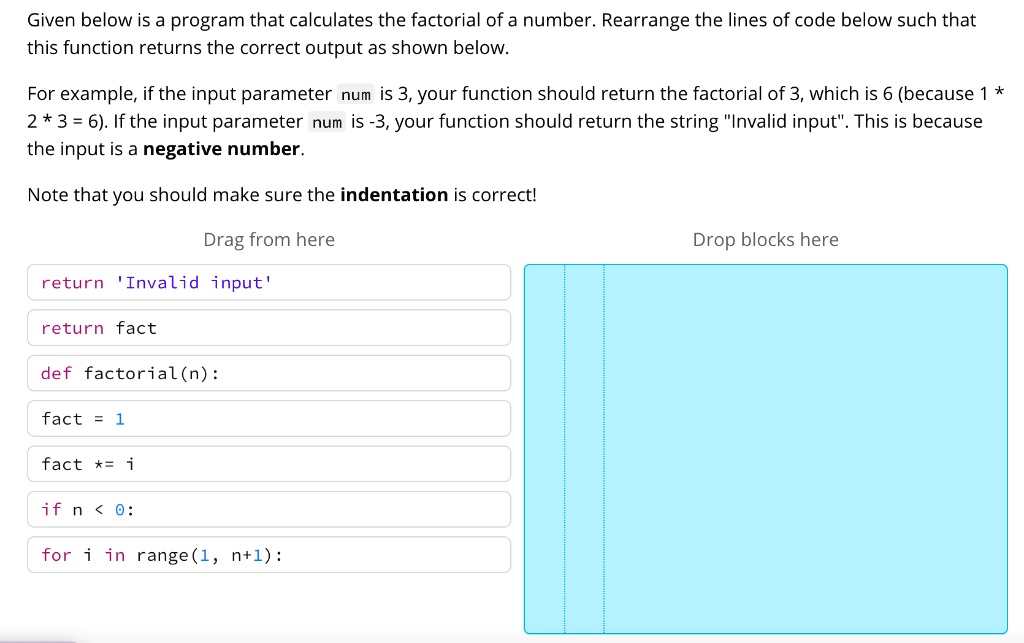Click the bolded word 'indentation' in instructions
1024x643 pixels.
(393, 194)
